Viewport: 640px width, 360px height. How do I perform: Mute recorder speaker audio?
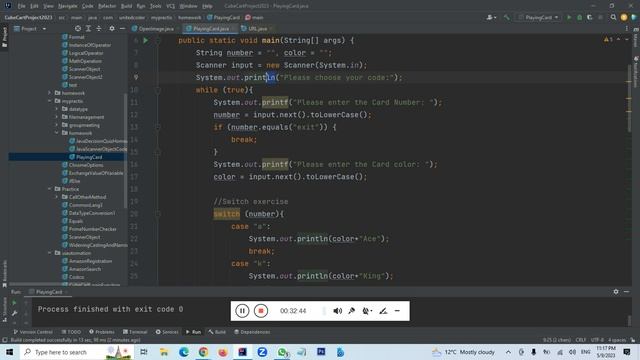[338, 311]
